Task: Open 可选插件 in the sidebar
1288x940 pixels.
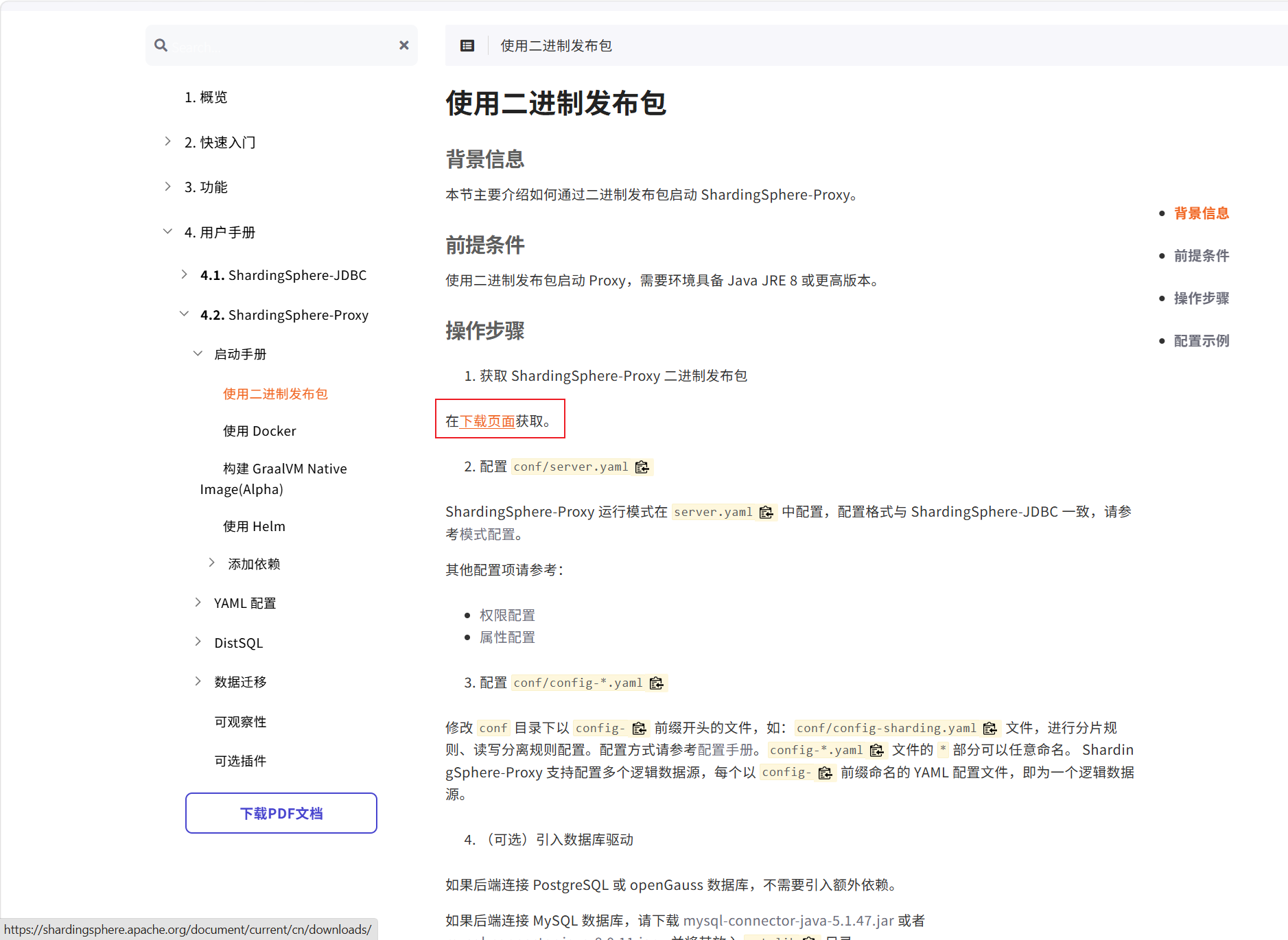Action: (240, 761)
